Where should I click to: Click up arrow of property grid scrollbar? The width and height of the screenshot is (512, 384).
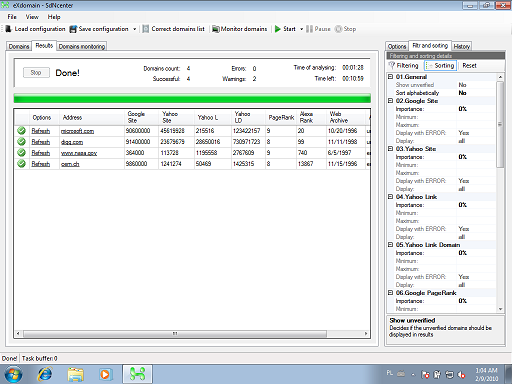click(x=500, y=77)
